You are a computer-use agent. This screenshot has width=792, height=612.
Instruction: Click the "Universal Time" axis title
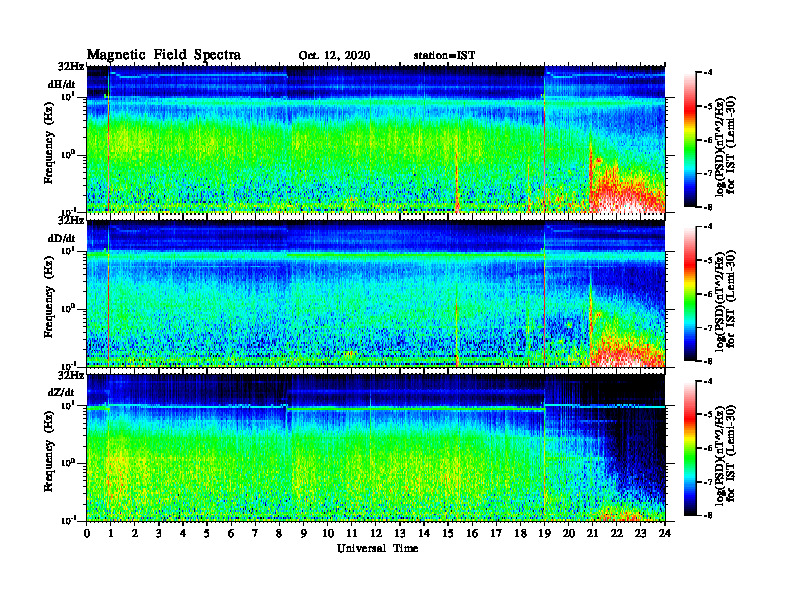pyautogui.click(x=377, y=548)
